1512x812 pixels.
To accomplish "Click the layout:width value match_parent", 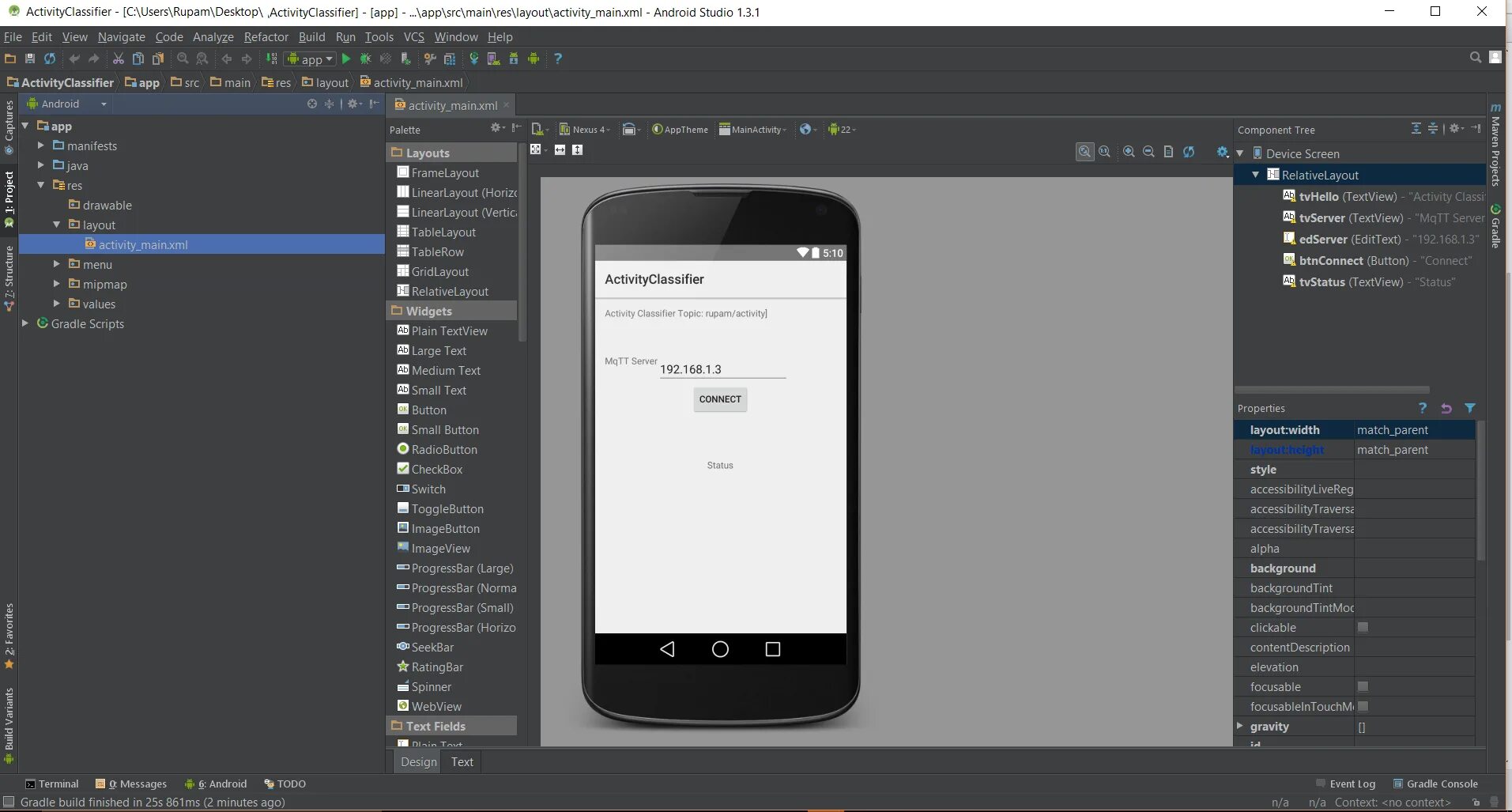I will tap(1414, 429).
